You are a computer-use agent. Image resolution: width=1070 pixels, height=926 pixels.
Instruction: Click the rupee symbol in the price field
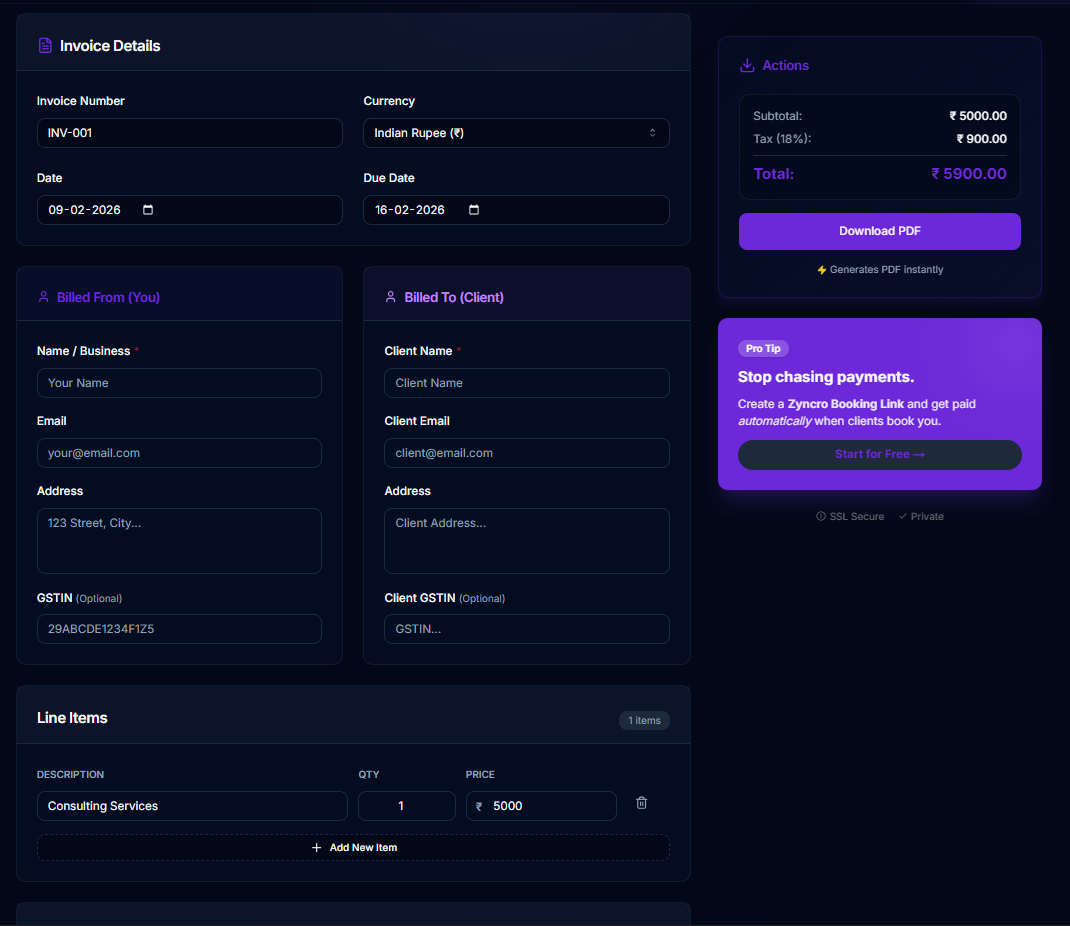[479, 805]
